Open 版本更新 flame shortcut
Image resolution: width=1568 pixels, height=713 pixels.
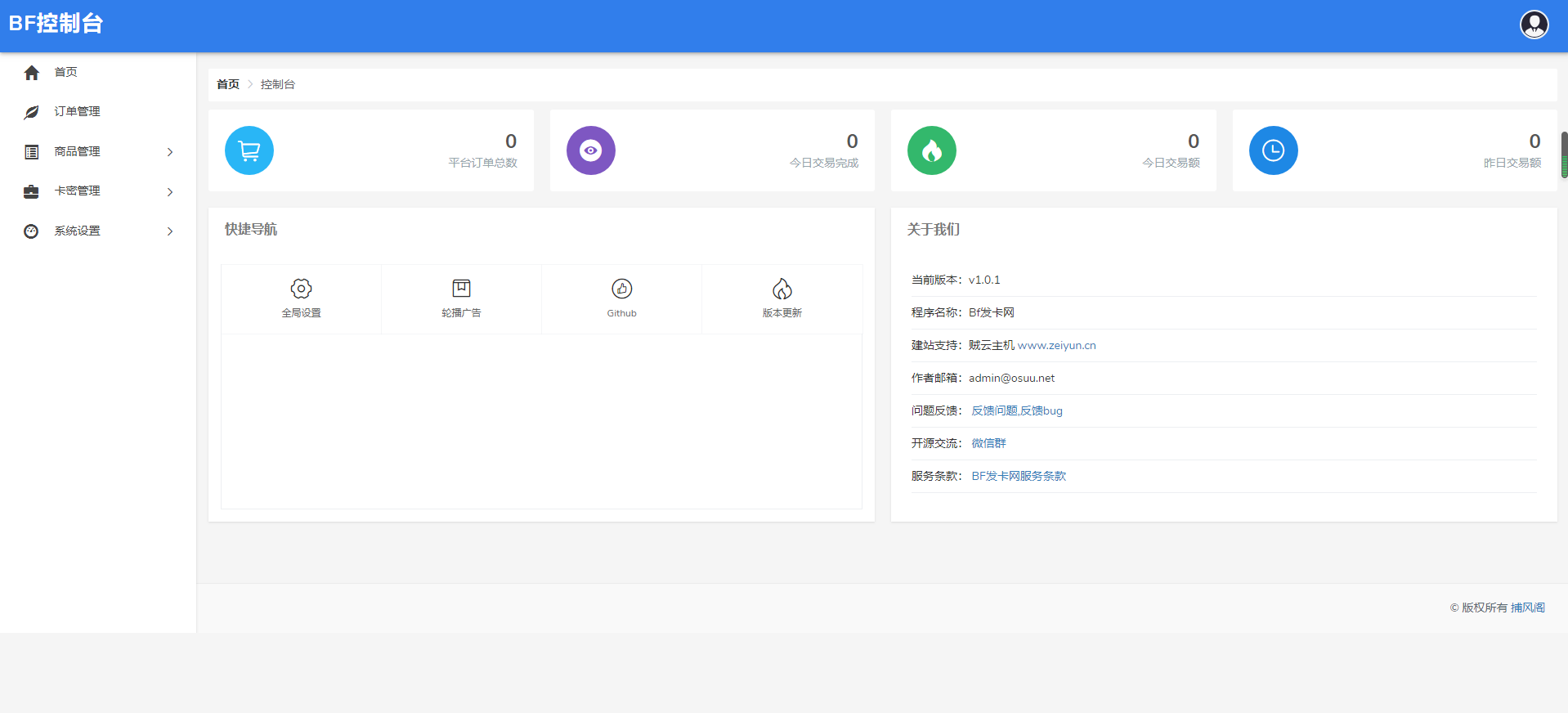point(782,289)
